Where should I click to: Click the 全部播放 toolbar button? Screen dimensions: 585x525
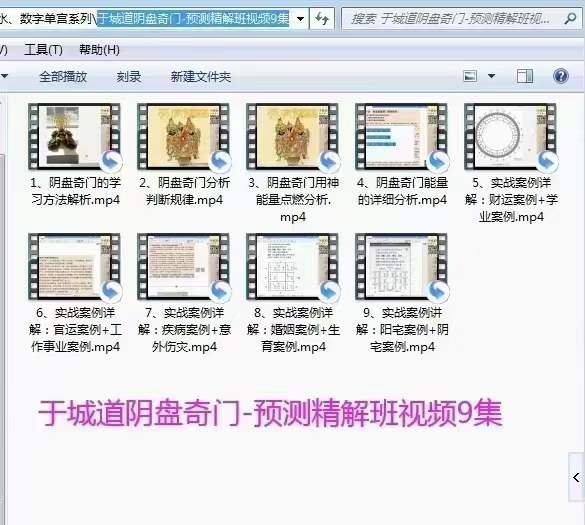pos(63,77)
